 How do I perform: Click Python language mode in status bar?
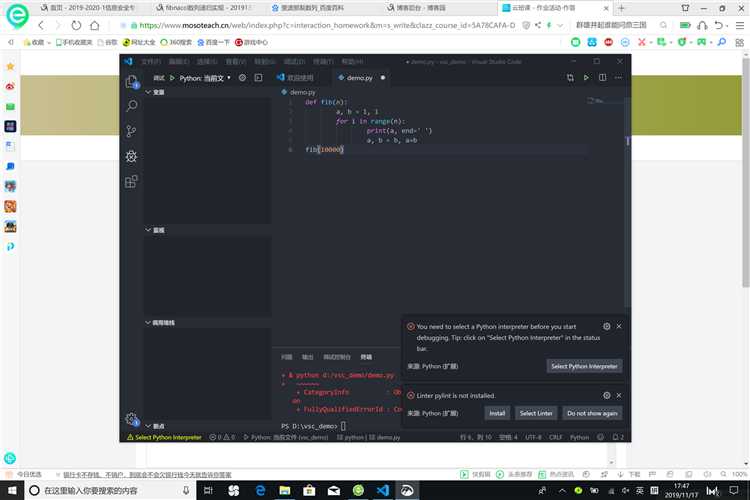tap(579, 437)
